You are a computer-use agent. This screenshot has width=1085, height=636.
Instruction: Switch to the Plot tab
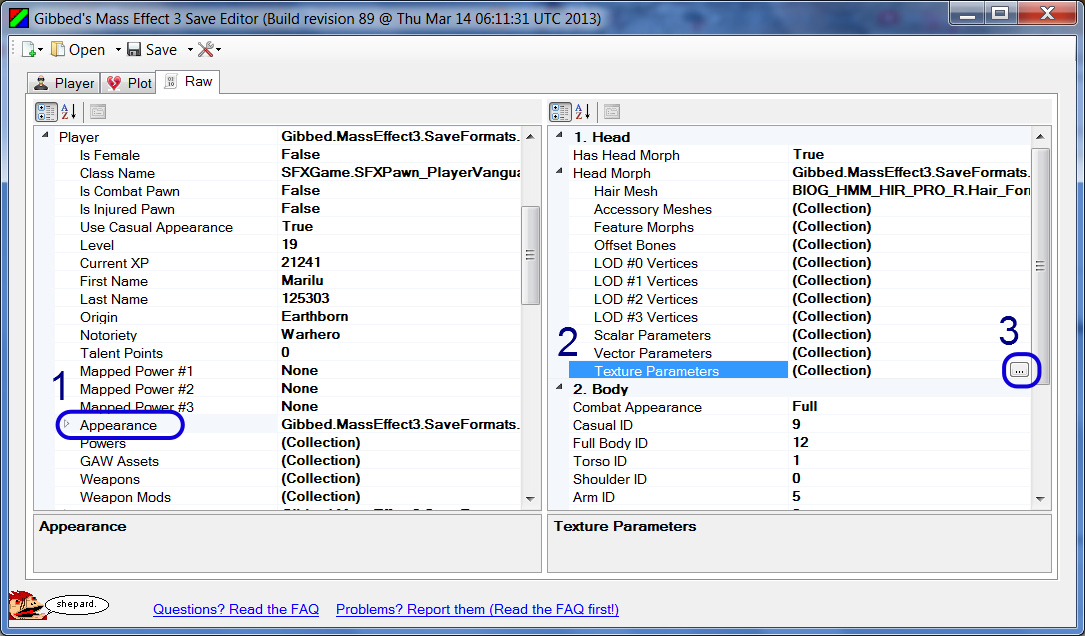[128, 83]
